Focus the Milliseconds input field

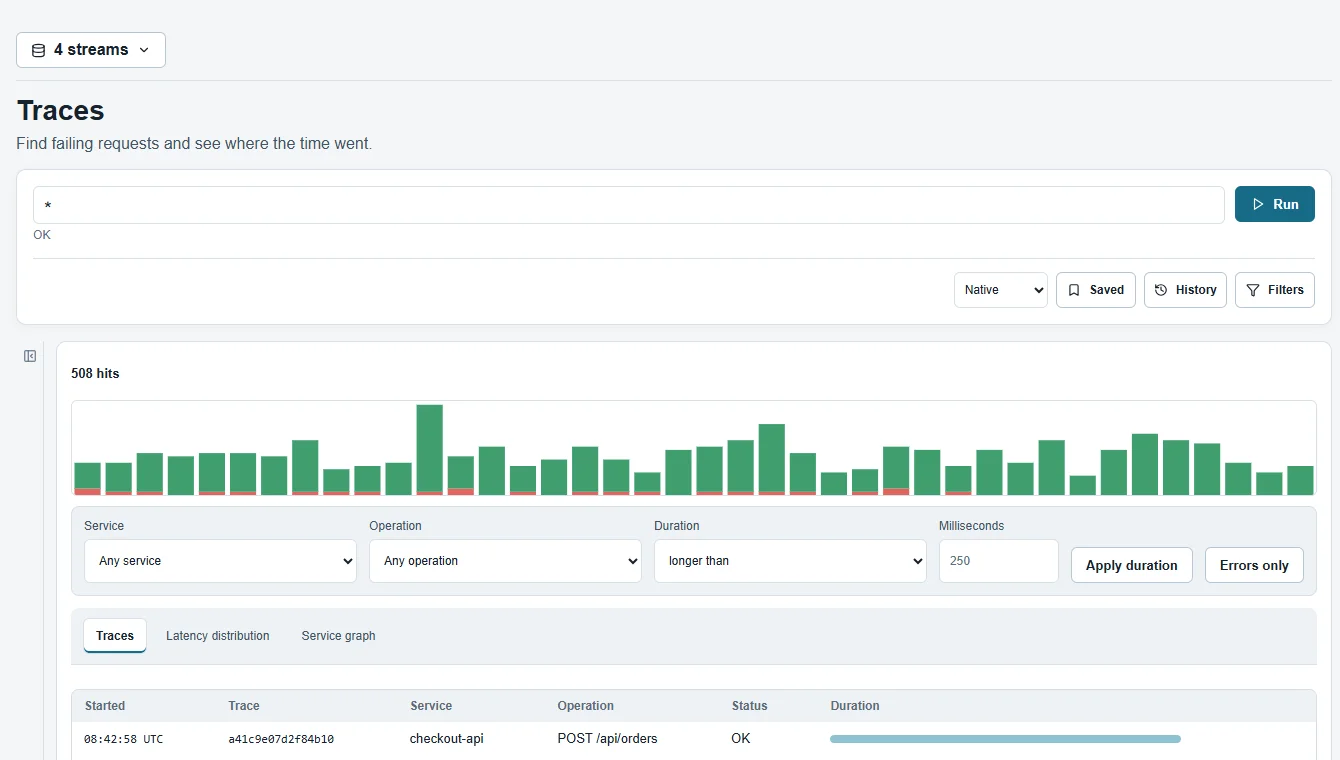[999, 561]
